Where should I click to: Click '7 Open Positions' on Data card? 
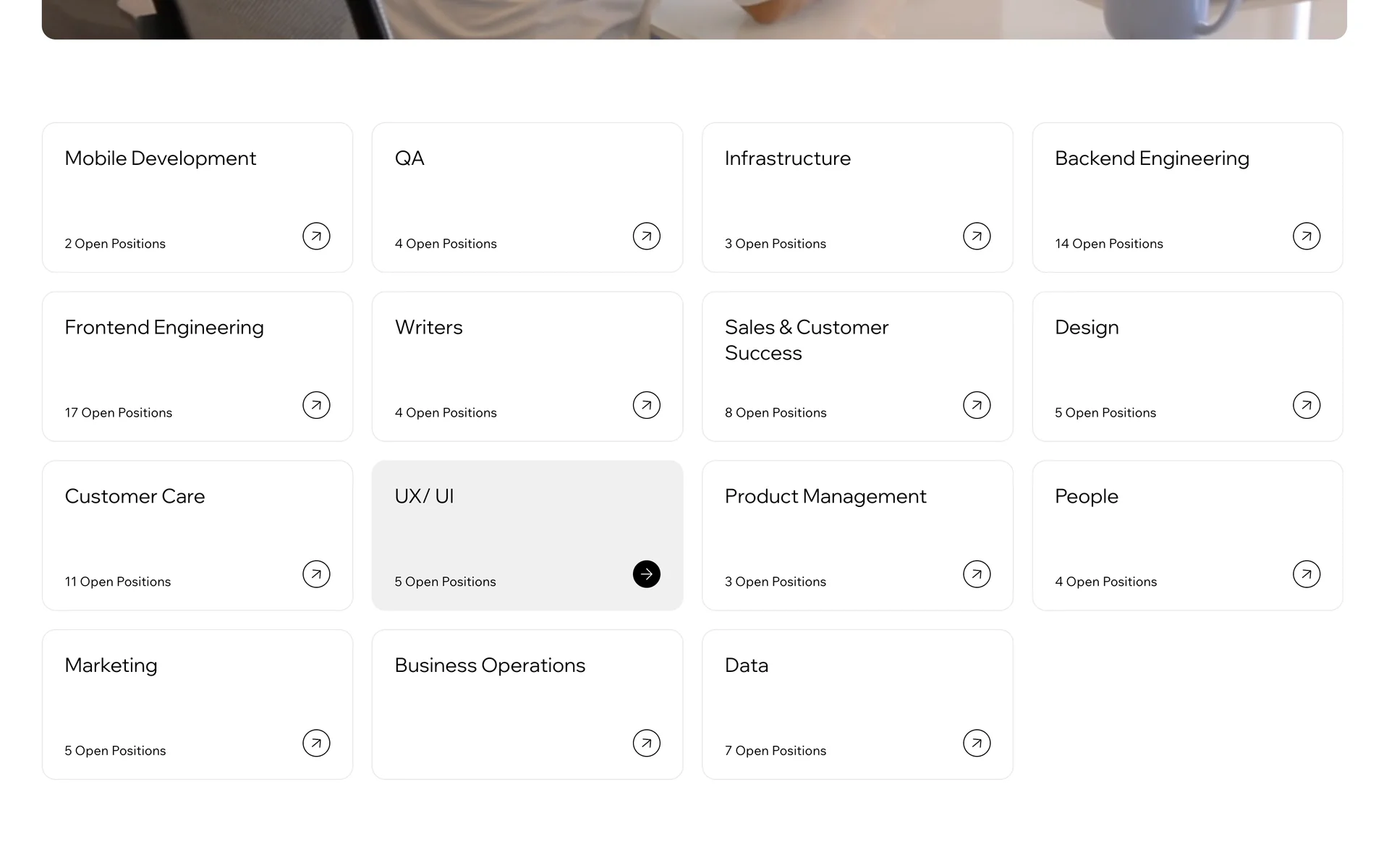[776, 751]
